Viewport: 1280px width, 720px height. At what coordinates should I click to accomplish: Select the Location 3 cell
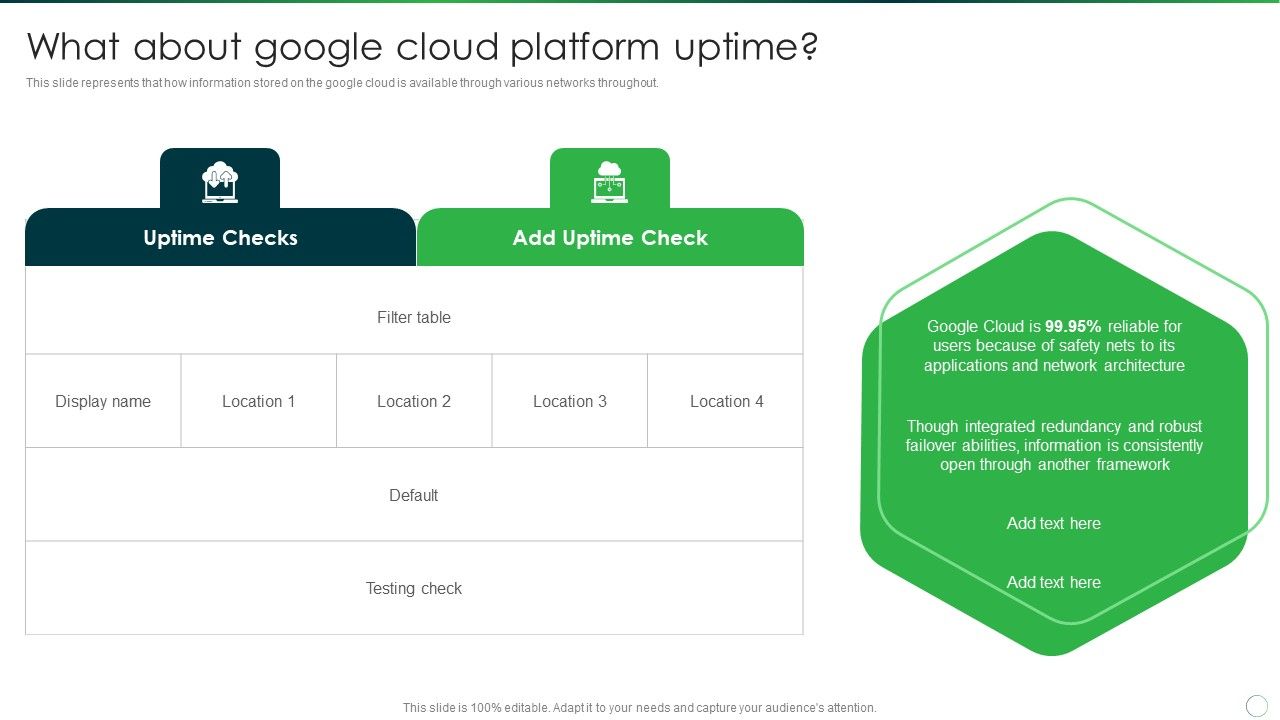[x=569, y=401]
